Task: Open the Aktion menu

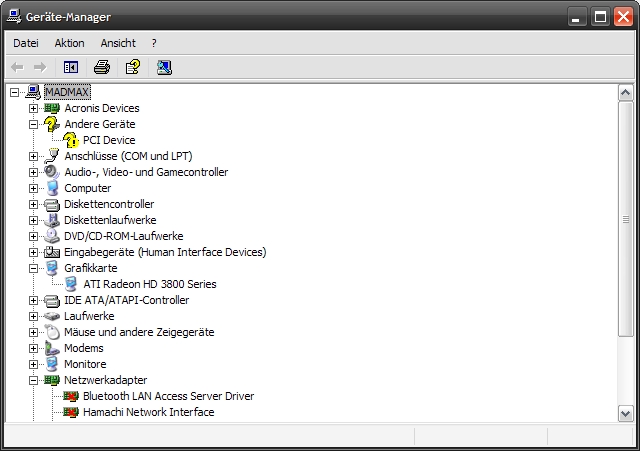Action: (69, 43)
